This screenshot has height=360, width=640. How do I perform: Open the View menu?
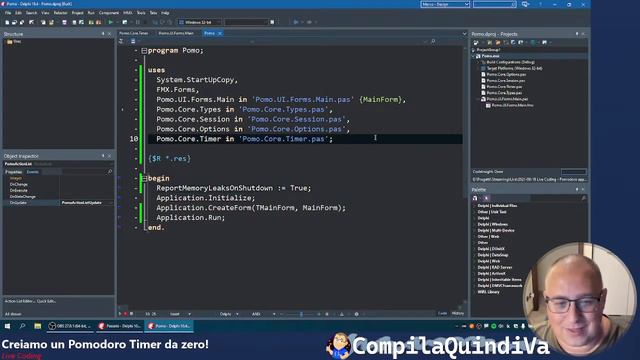pyautogui.click(x=45, y=13)
